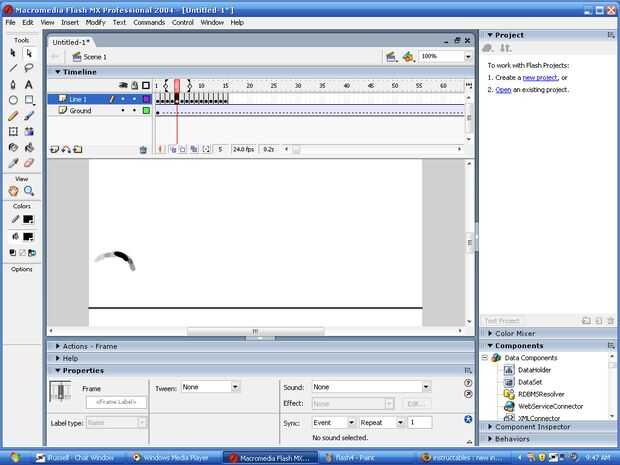This screenshot has height=465, width=620.
Task: Select the Free Transform tool
Action: (x=13, y=132)
